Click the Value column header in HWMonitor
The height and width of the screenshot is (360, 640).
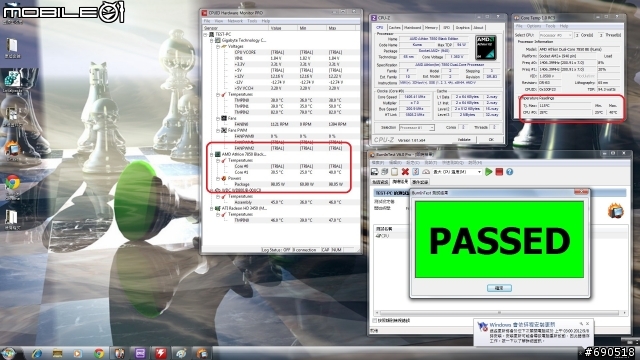pyautogui.click(x=283, y=28)
